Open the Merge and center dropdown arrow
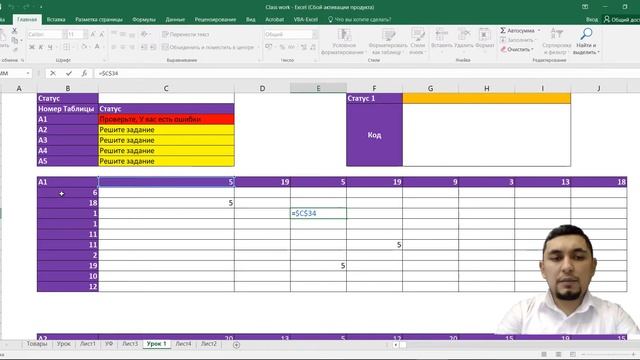Screen dimensions: 640x360 click(x=257, y=47)
